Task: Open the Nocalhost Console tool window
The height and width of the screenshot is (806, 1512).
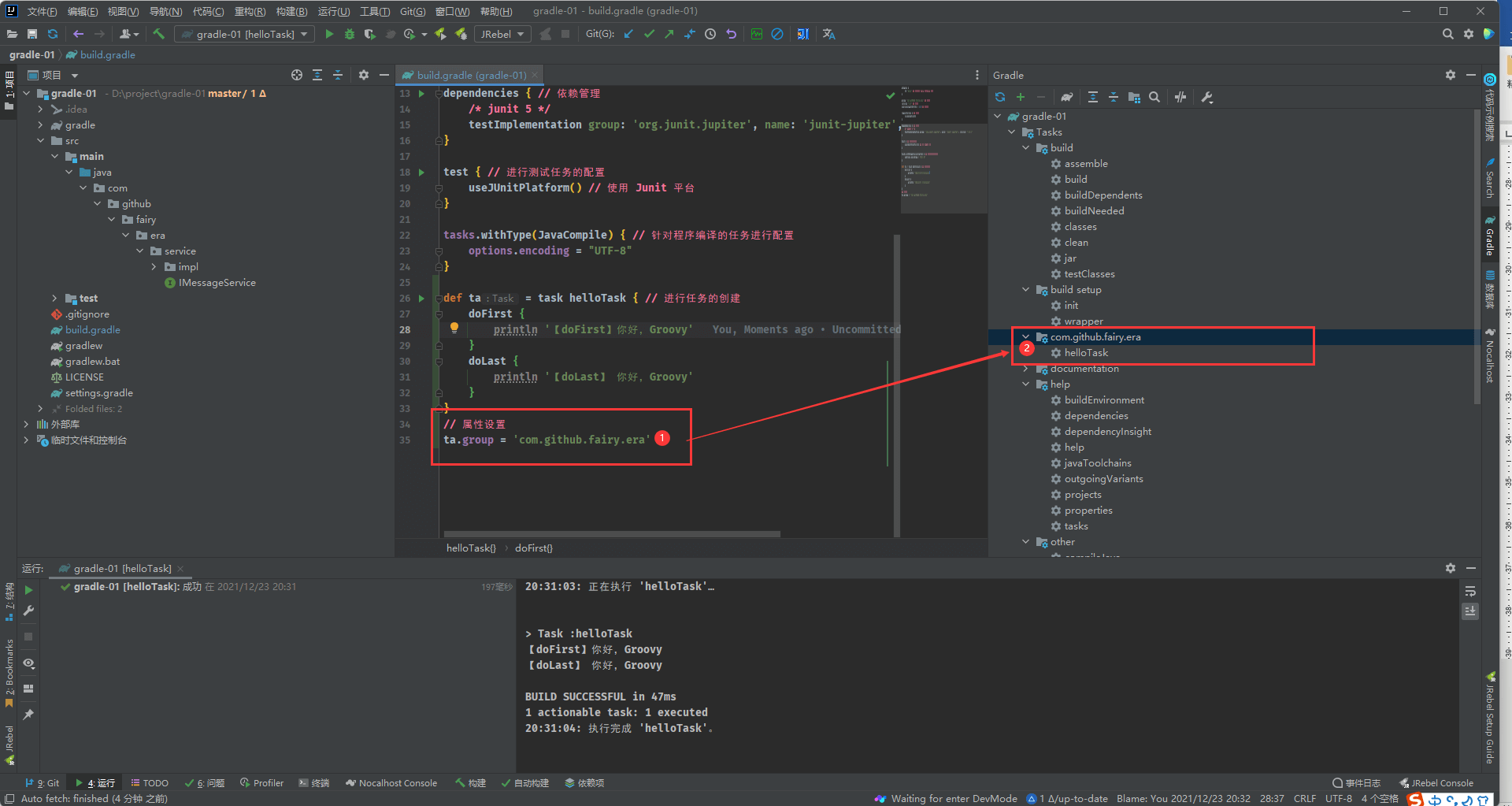Action: (x=391, y=783)
